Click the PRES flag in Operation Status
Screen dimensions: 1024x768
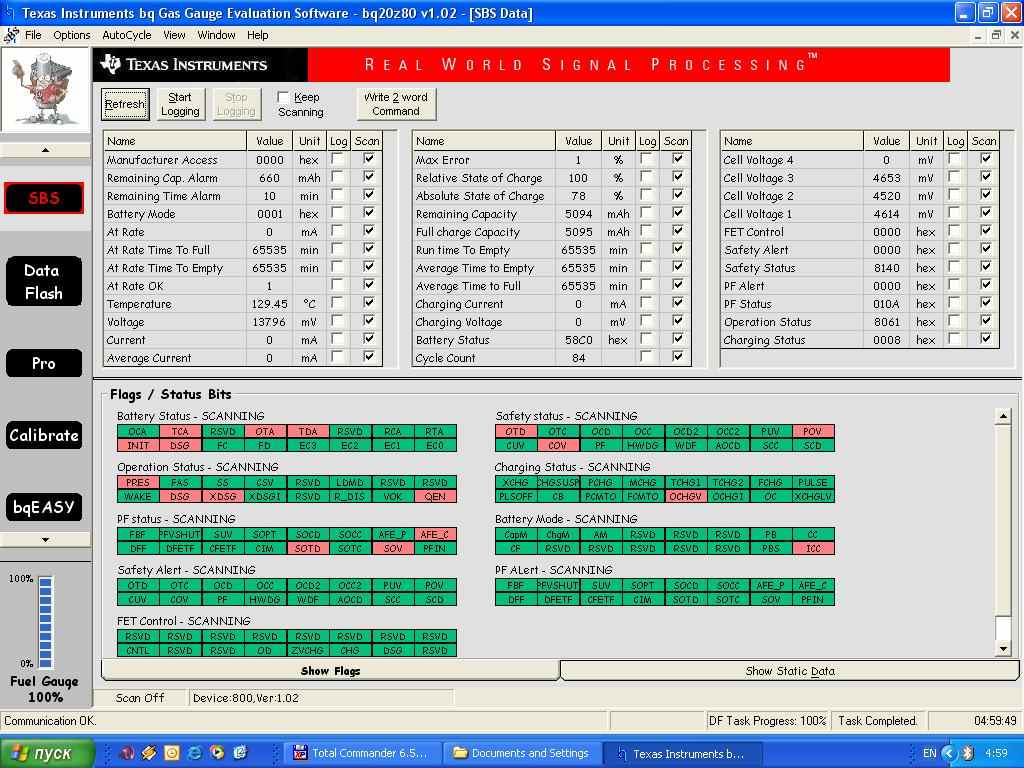click(x=138, y=483)
